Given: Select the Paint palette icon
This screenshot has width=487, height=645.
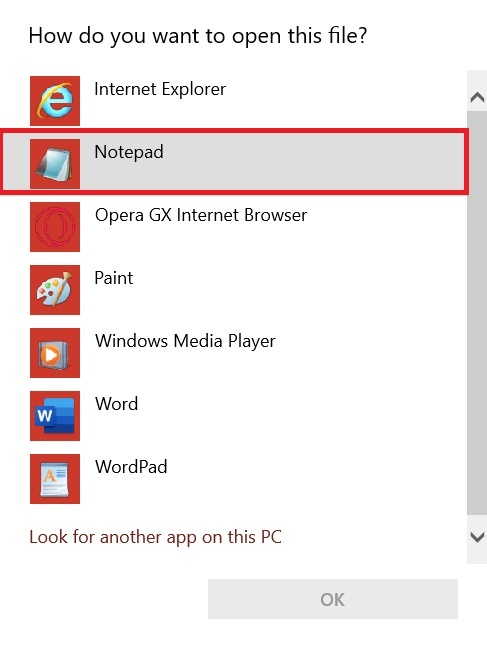Looking at the screenshot, I should pyautogui.click(x=55, y=290).
